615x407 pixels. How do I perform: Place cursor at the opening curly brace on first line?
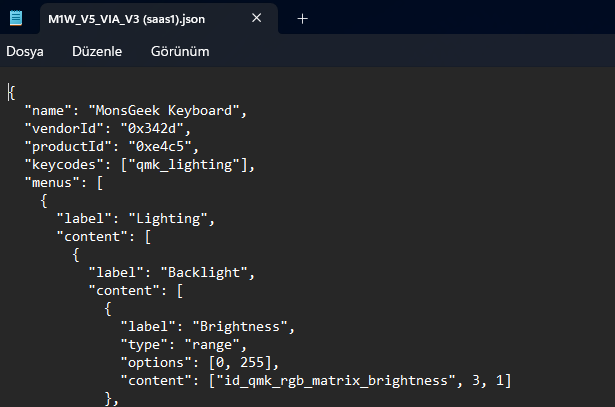tap(11, 91)
